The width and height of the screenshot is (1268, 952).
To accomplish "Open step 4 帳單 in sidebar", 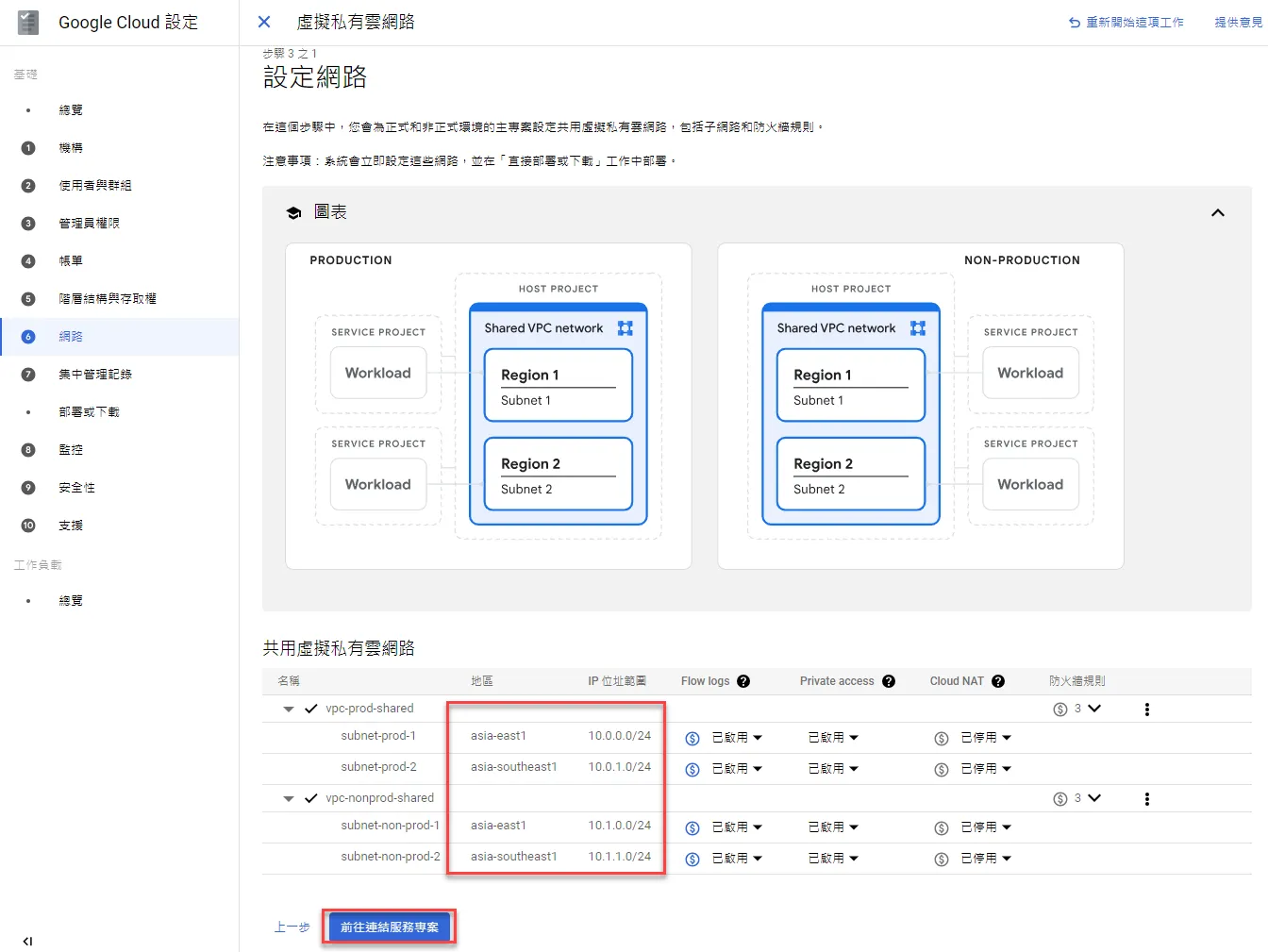I will (71, 261).
